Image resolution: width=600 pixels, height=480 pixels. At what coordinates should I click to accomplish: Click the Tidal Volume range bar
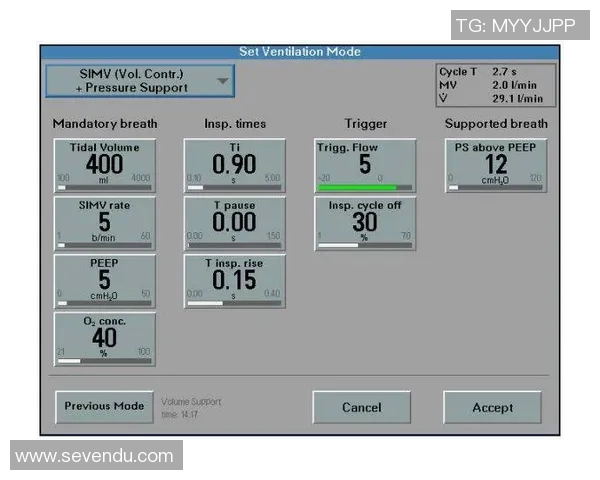click(x=104, y=187)
